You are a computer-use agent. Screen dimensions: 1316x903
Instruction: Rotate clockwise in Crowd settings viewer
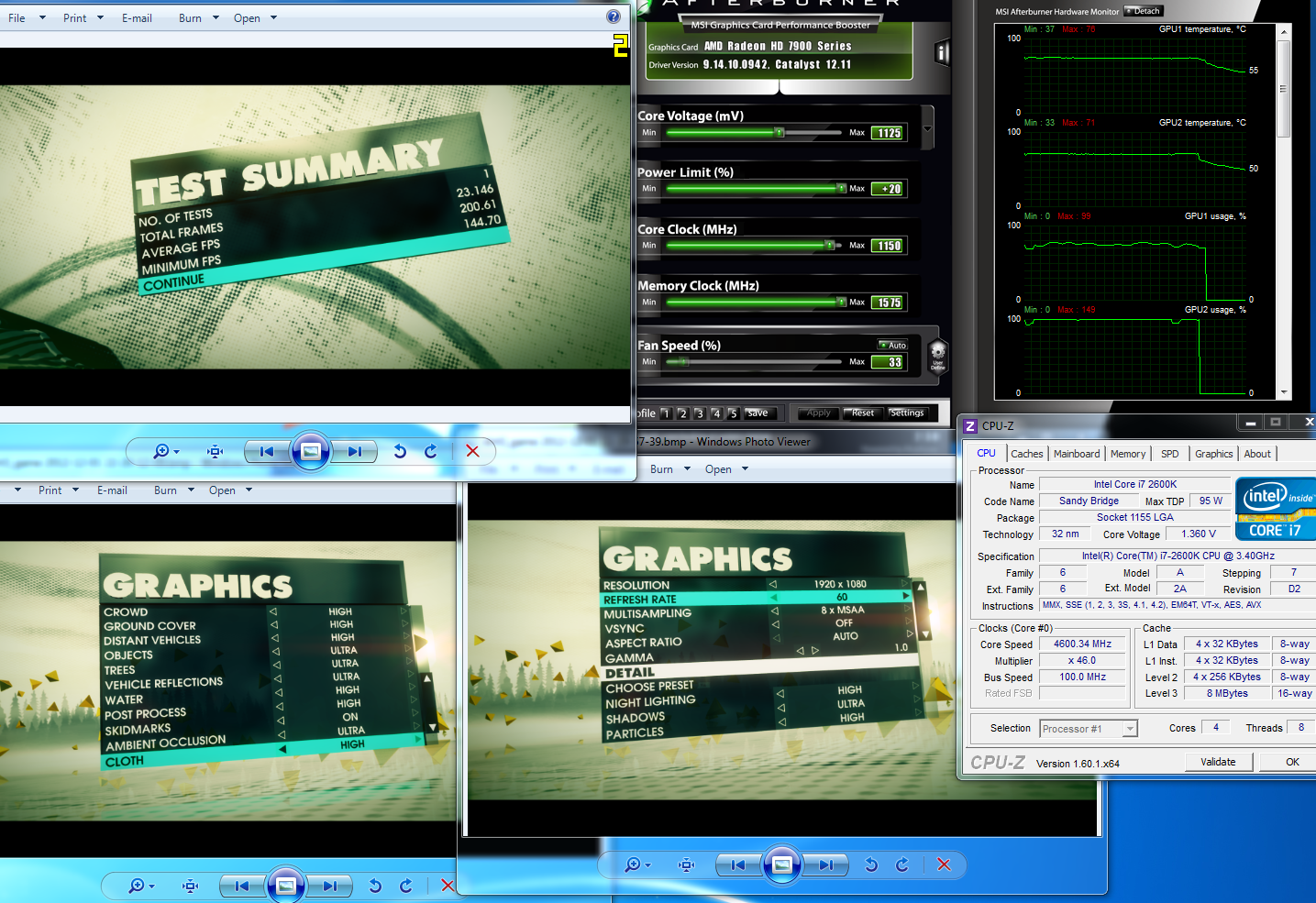[x=406, y=886]
